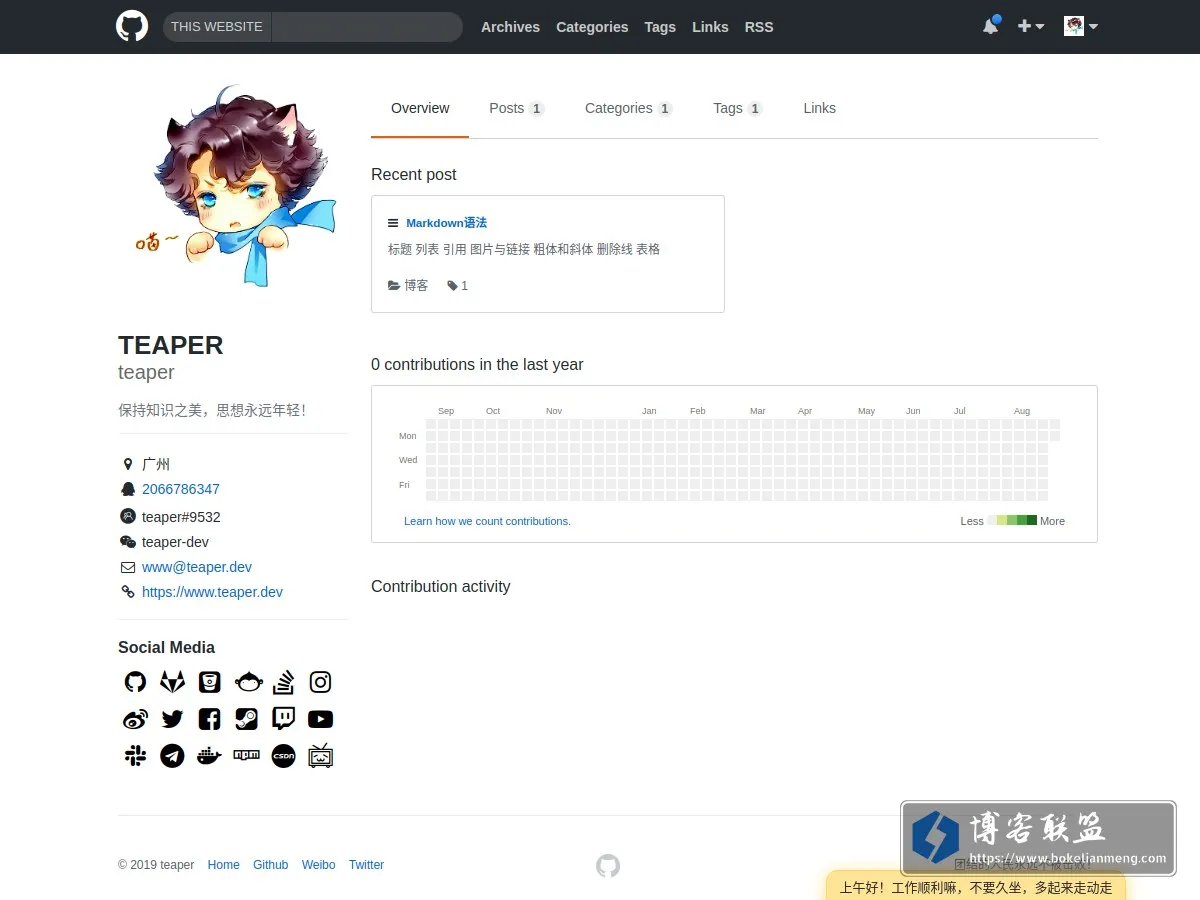Open the GitHub social media icon
Screen dimensions: 1200x900
click(x=135, y=682)
